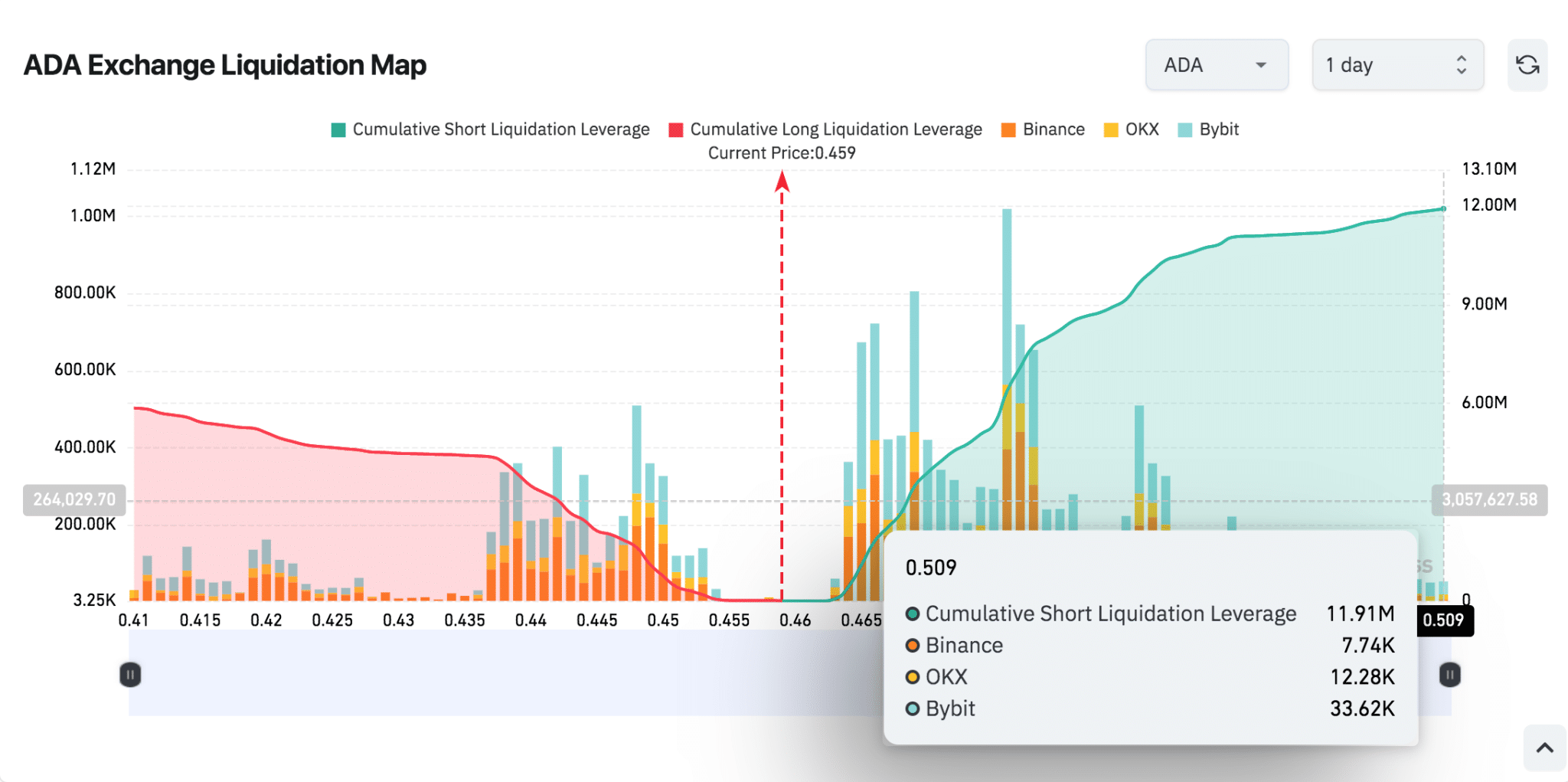Viewport: 1568px width, 782px height.
Task: Click the green Cumulative Short legend swatch
Action: pyautogui.click(x=338, y=130)
